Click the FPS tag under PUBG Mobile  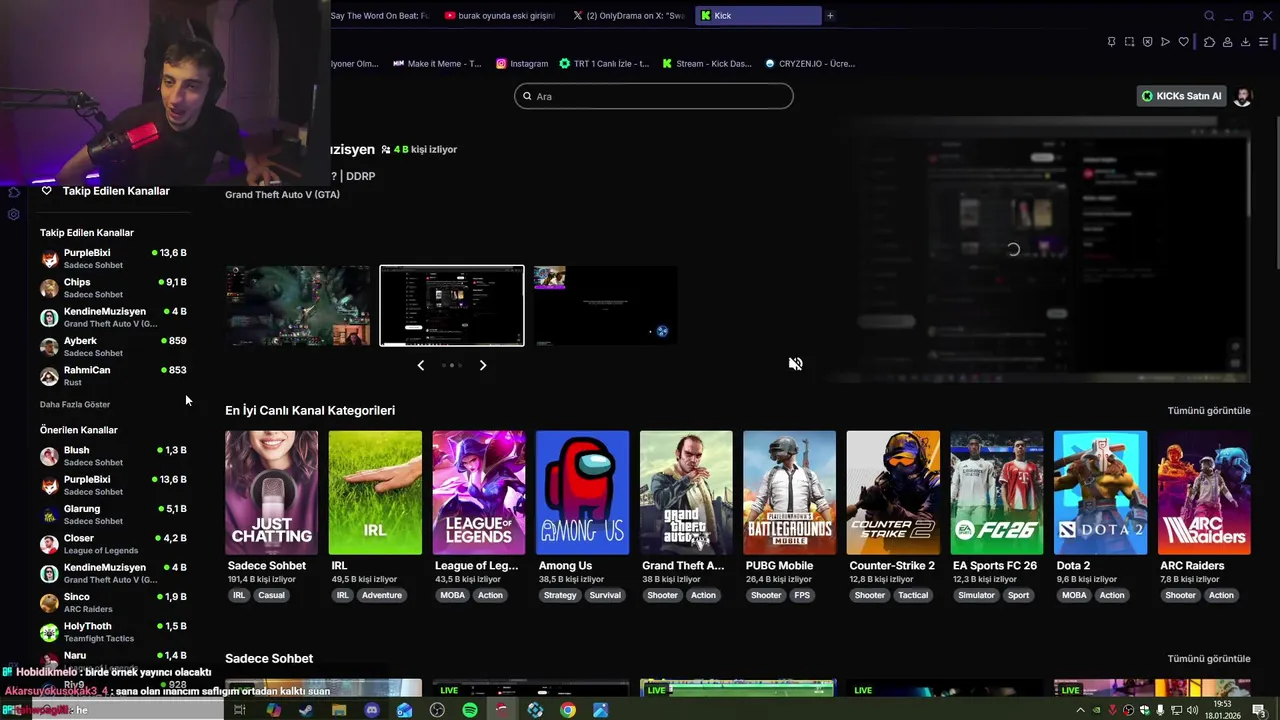(802, 595)
